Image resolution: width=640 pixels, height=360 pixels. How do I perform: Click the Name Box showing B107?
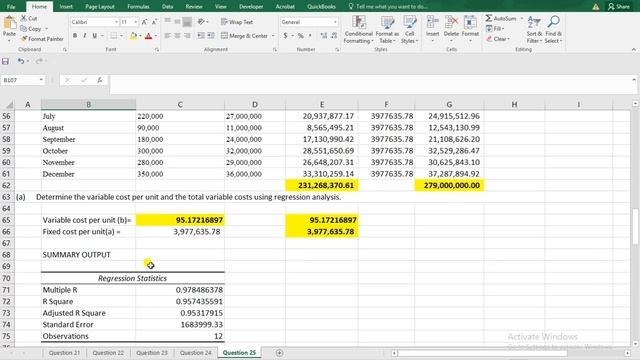tap(22, 80)
